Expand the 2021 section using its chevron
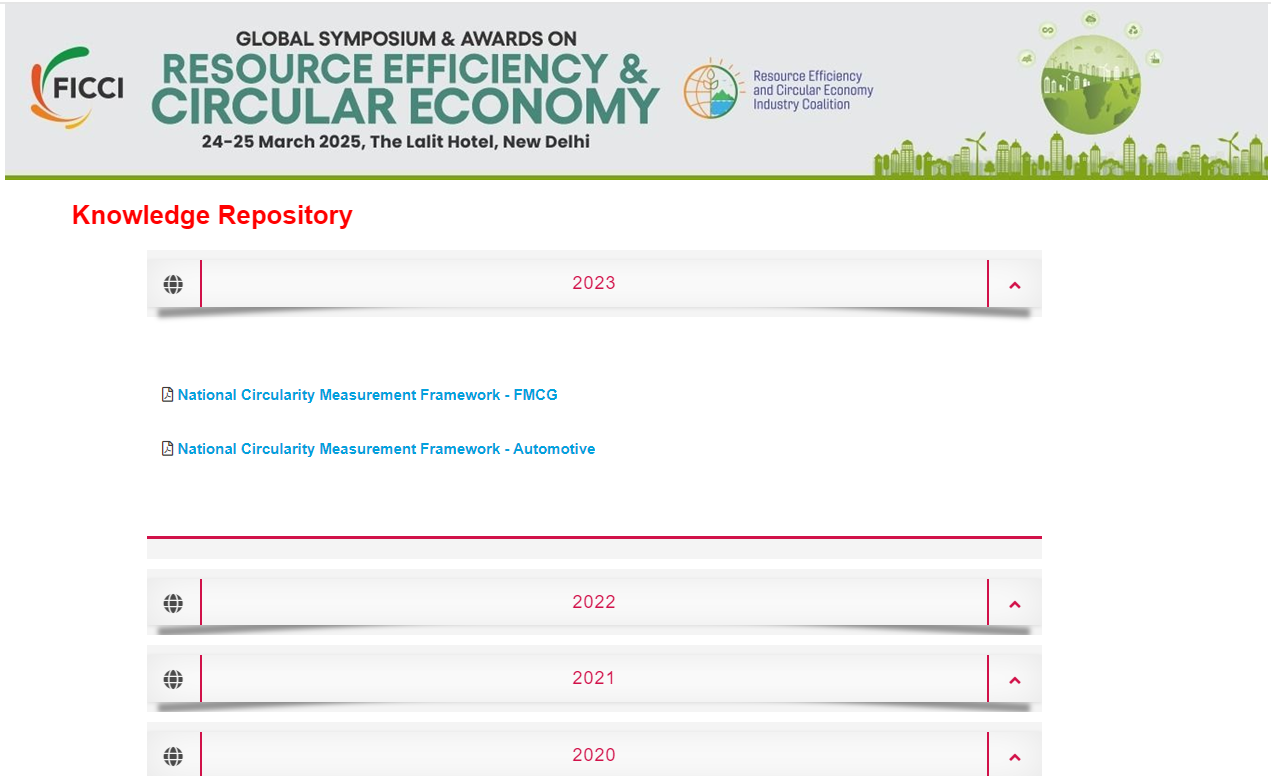This screenshot has height=776, width=1271. (1015, 680)
